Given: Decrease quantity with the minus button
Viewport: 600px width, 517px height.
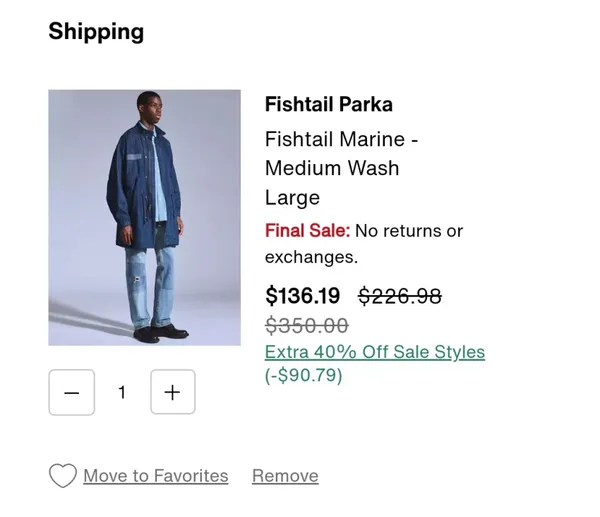Looking at the screenshot, I should (71, 392).
